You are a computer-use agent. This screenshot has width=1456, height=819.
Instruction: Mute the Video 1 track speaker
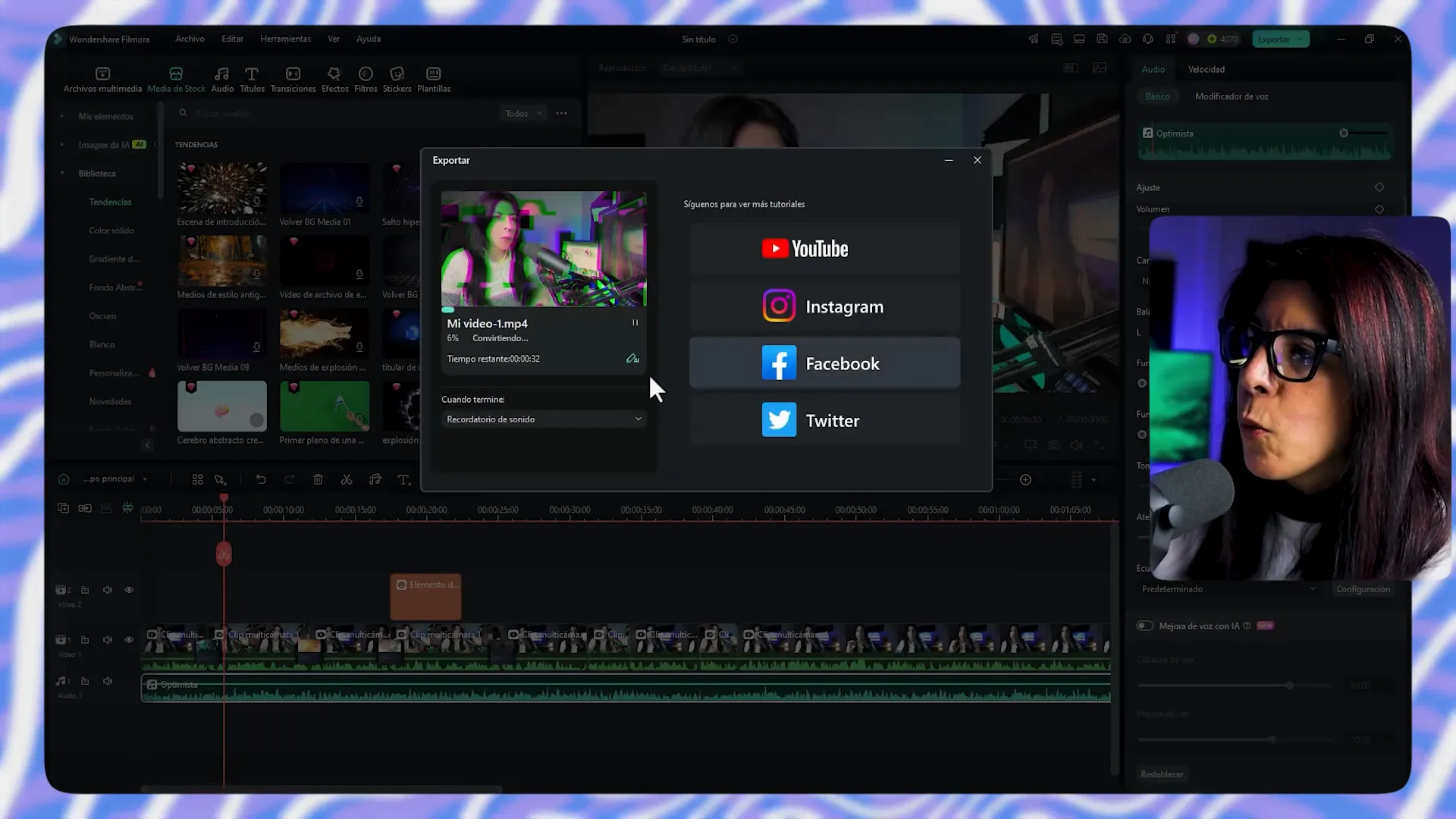point(108,640)
